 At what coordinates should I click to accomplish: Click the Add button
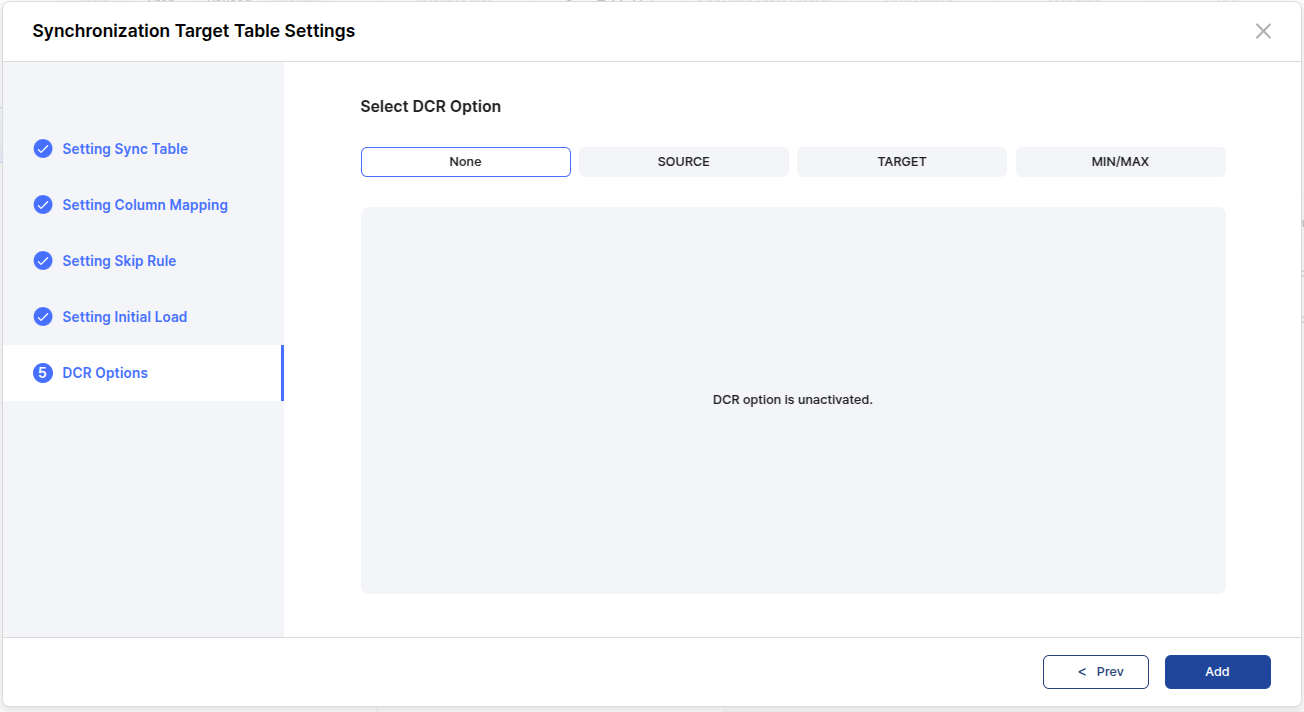[1217, 672]
